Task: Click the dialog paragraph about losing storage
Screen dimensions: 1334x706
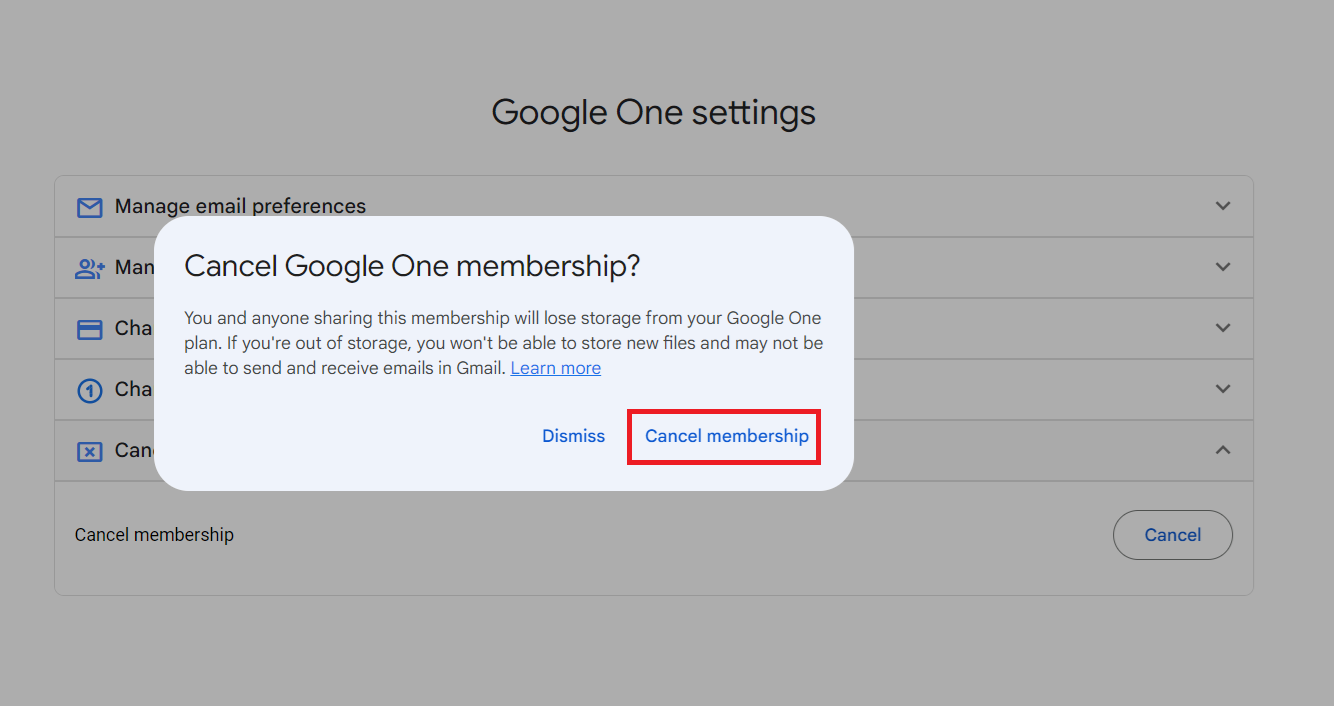Action: tap(503, 343)
